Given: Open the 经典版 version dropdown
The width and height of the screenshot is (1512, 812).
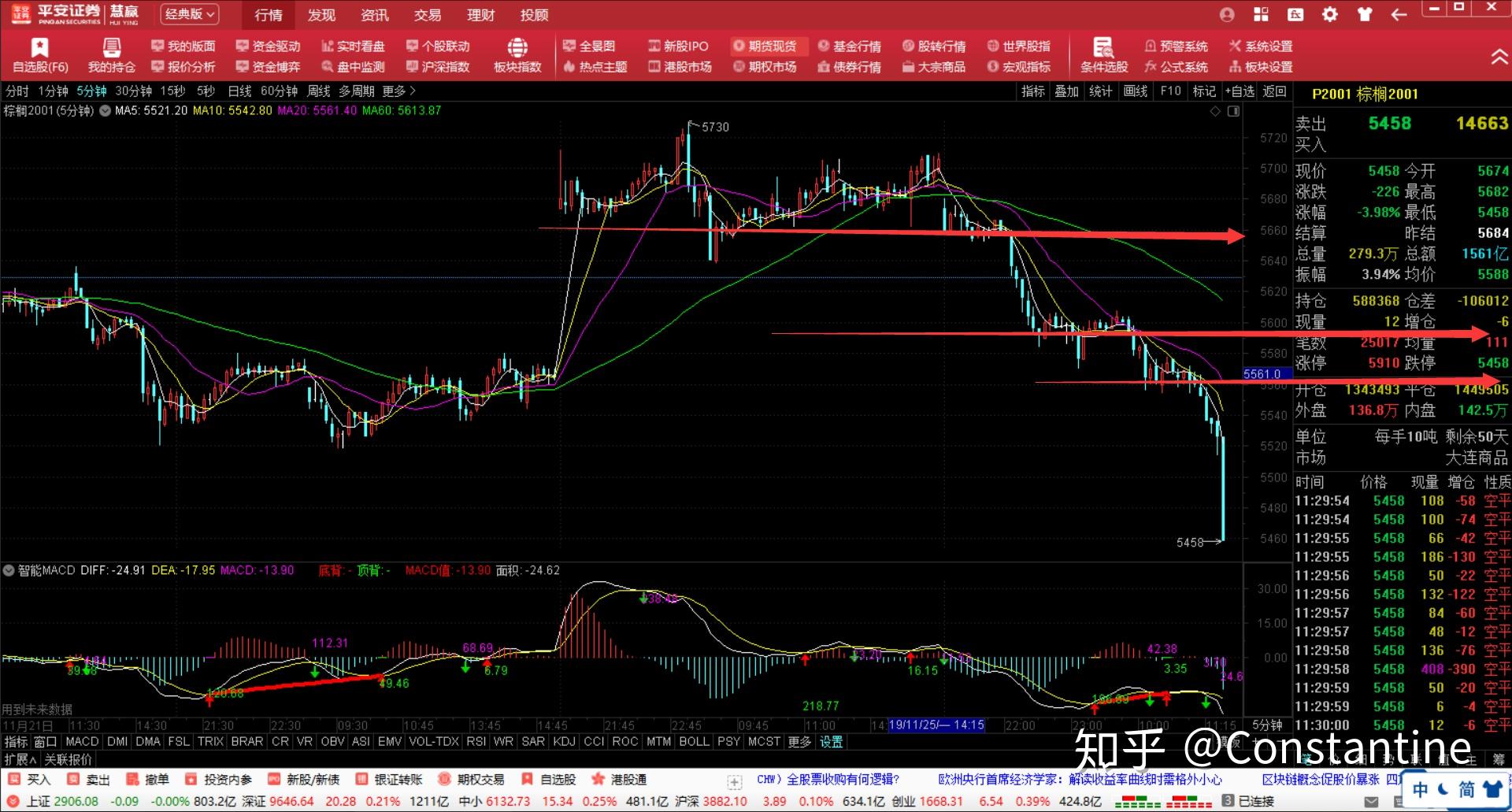Looking at the screenshot, I should point(188,14).
